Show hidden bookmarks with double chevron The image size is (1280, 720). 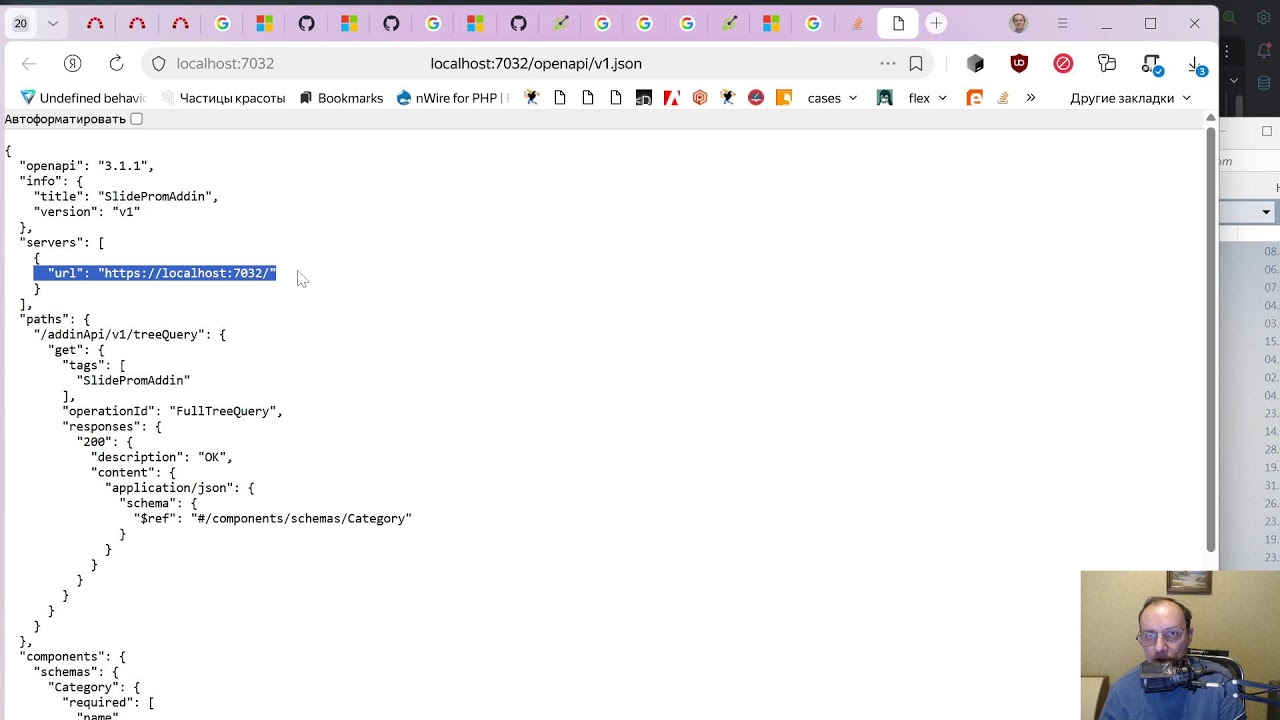tap(1031, 98)
